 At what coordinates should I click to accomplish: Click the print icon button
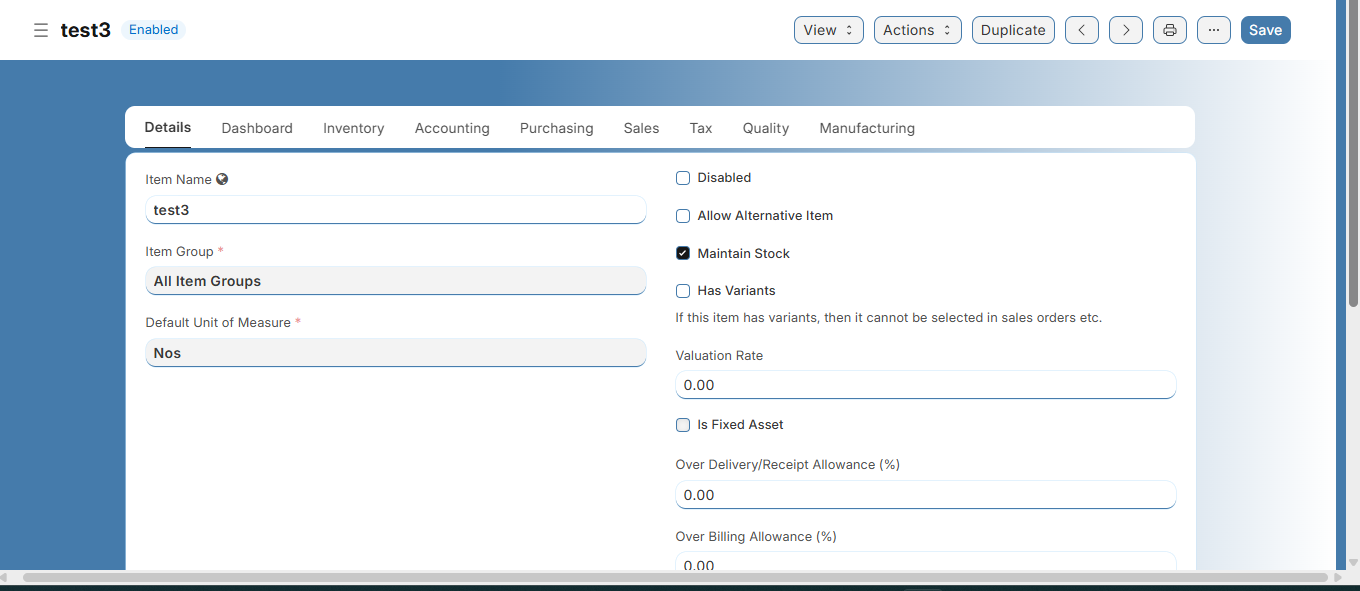1169,30
